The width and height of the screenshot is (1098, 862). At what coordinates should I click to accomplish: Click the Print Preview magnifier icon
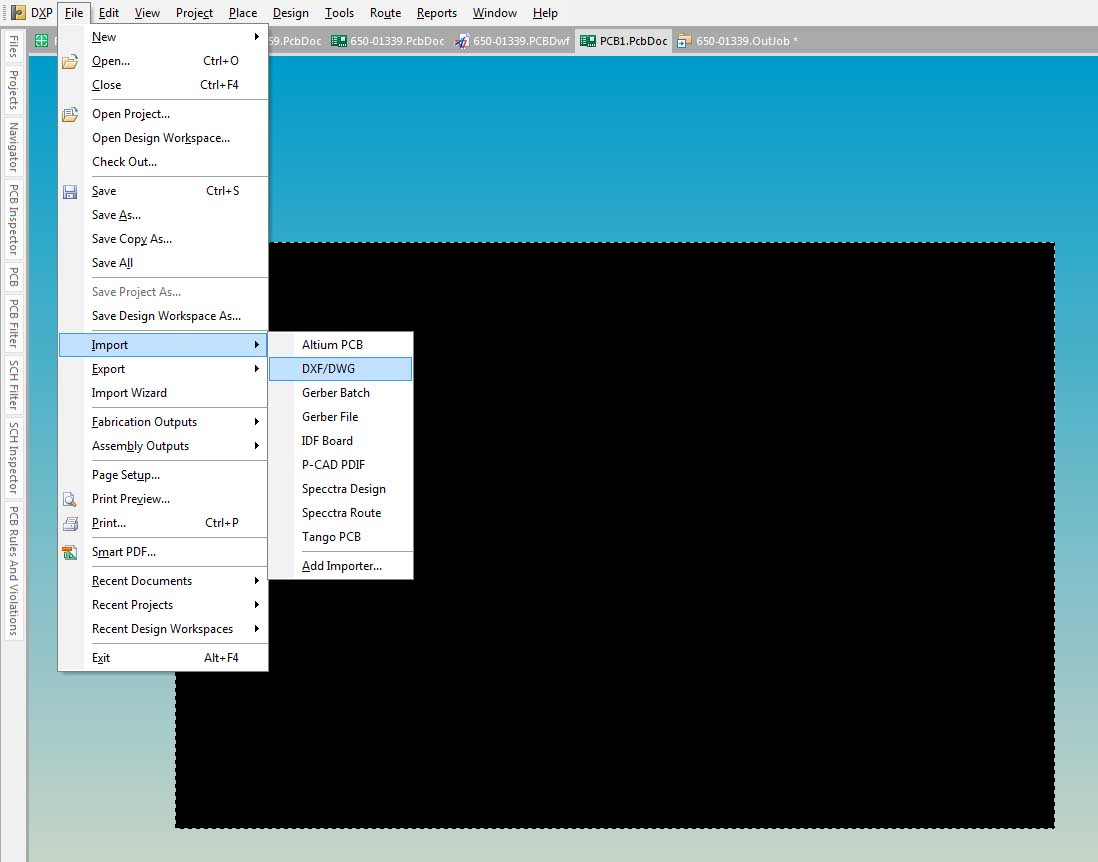(x=70, y=499)
